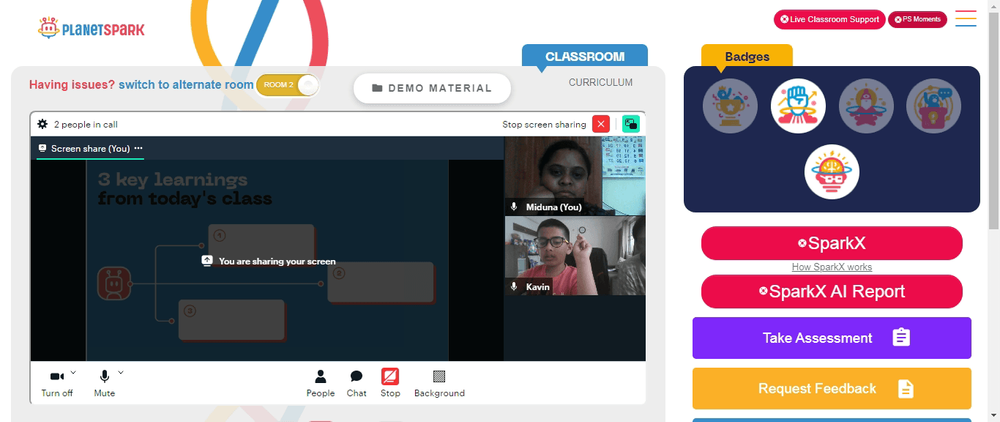Open DEMO MATERIAL folder button
Viewport: 1000px width, 422px height.
point(432,88)
